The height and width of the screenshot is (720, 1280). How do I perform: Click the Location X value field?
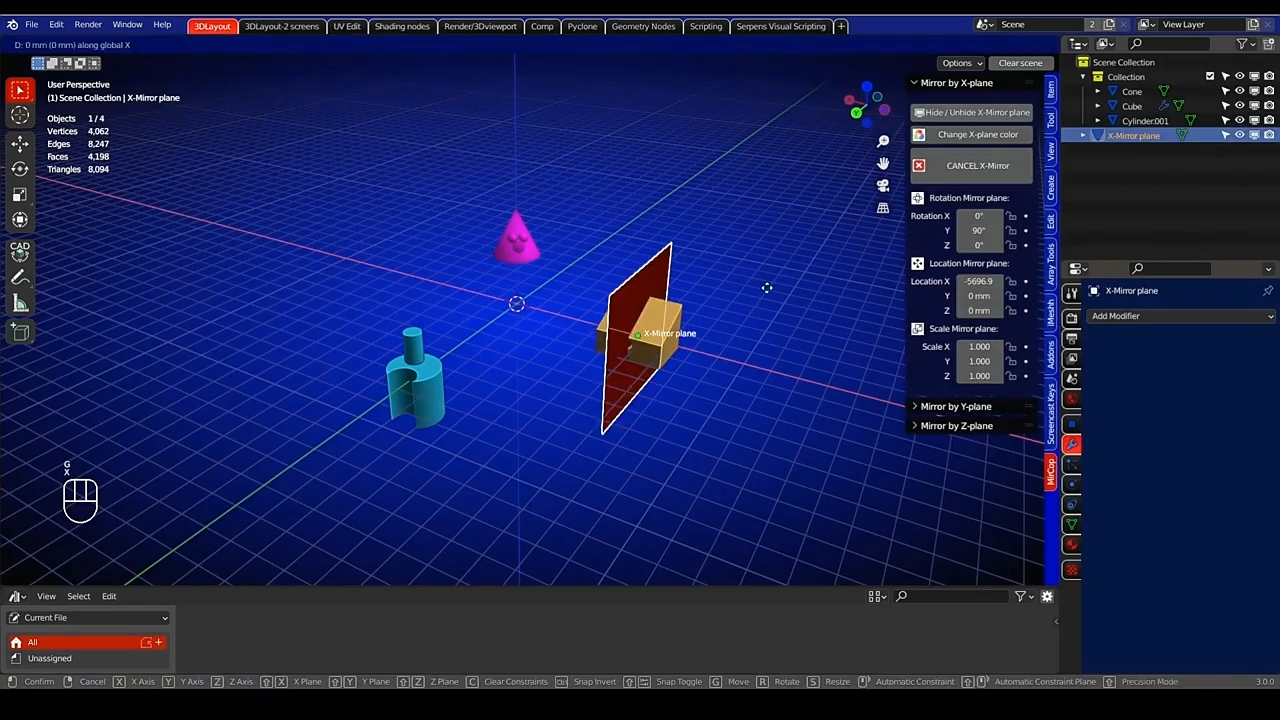[978, 282]
